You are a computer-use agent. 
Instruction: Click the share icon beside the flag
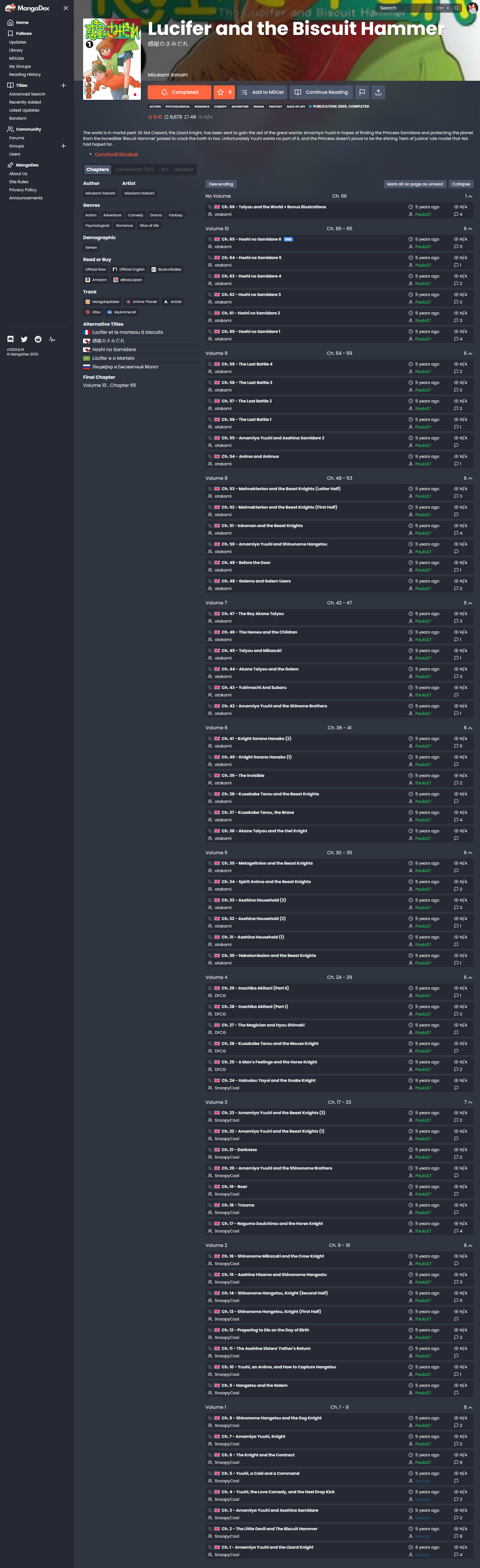pyautogui.click(x=378, y=92)
